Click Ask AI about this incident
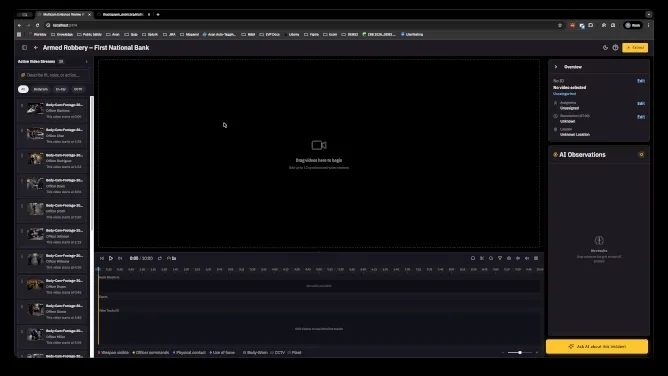668x376 pixels. point(597,347)
